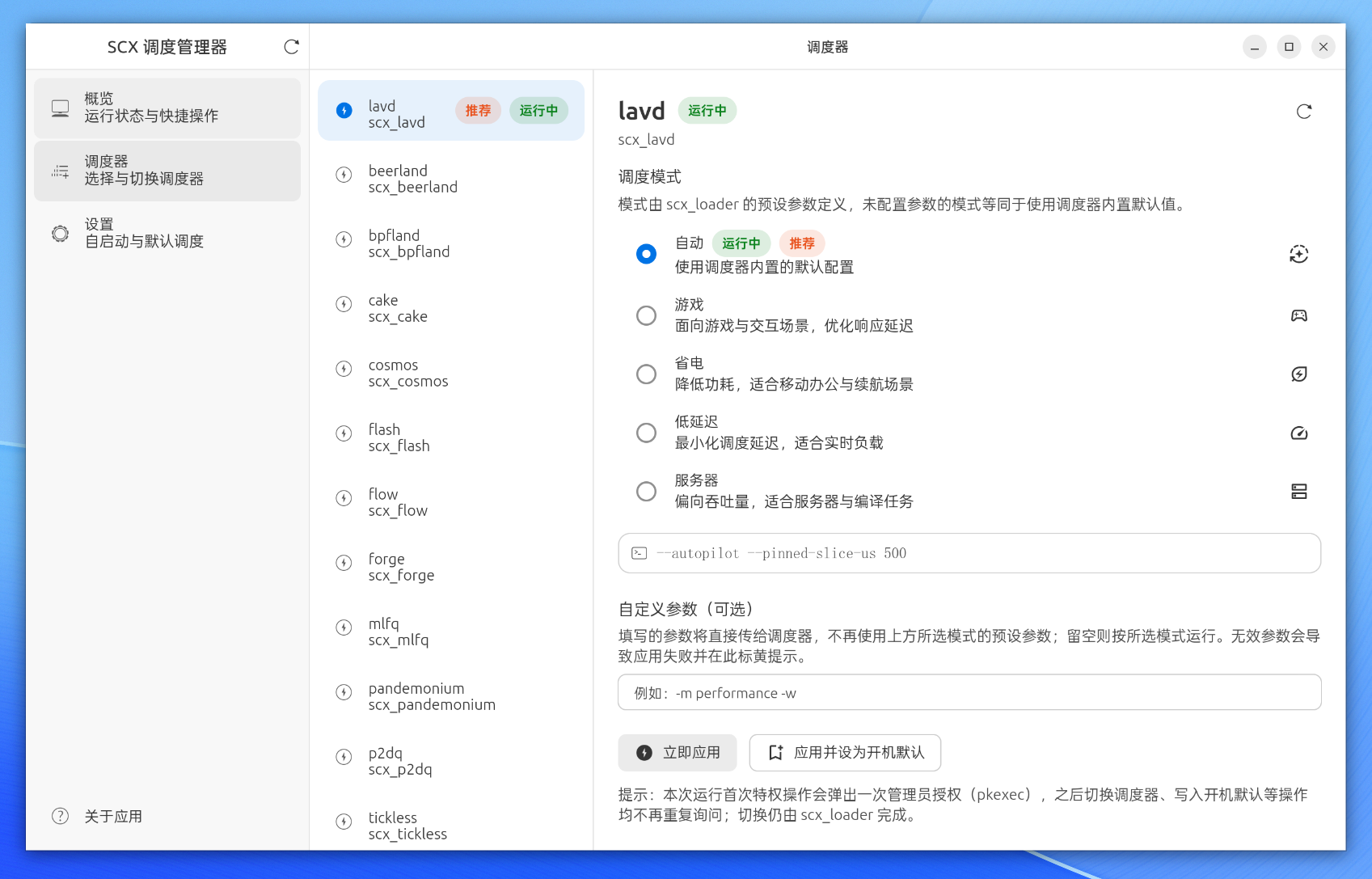Click the lightning icon next to pandemonium
This screenshot has height=879, width=1372.
[344, 692]
